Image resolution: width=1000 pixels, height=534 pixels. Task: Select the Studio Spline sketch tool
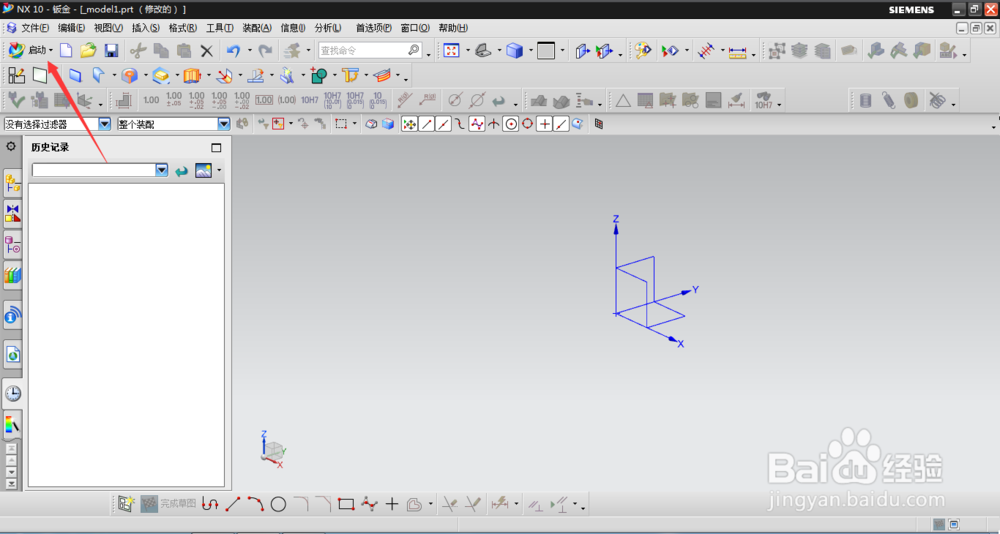coord(369,505)
